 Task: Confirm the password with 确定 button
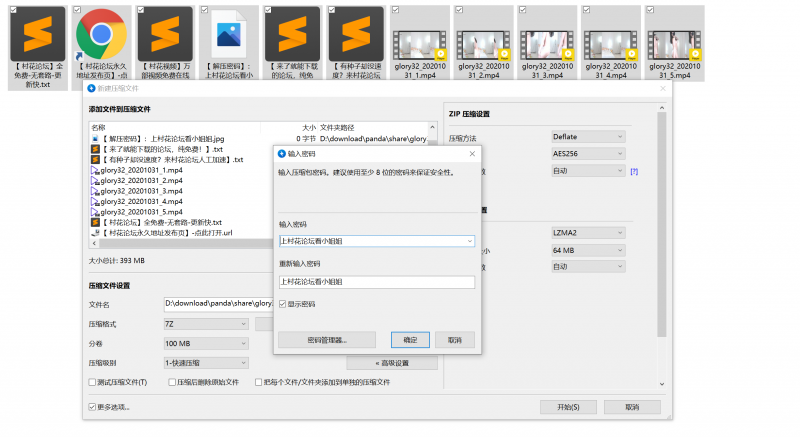tap(410, 340)
